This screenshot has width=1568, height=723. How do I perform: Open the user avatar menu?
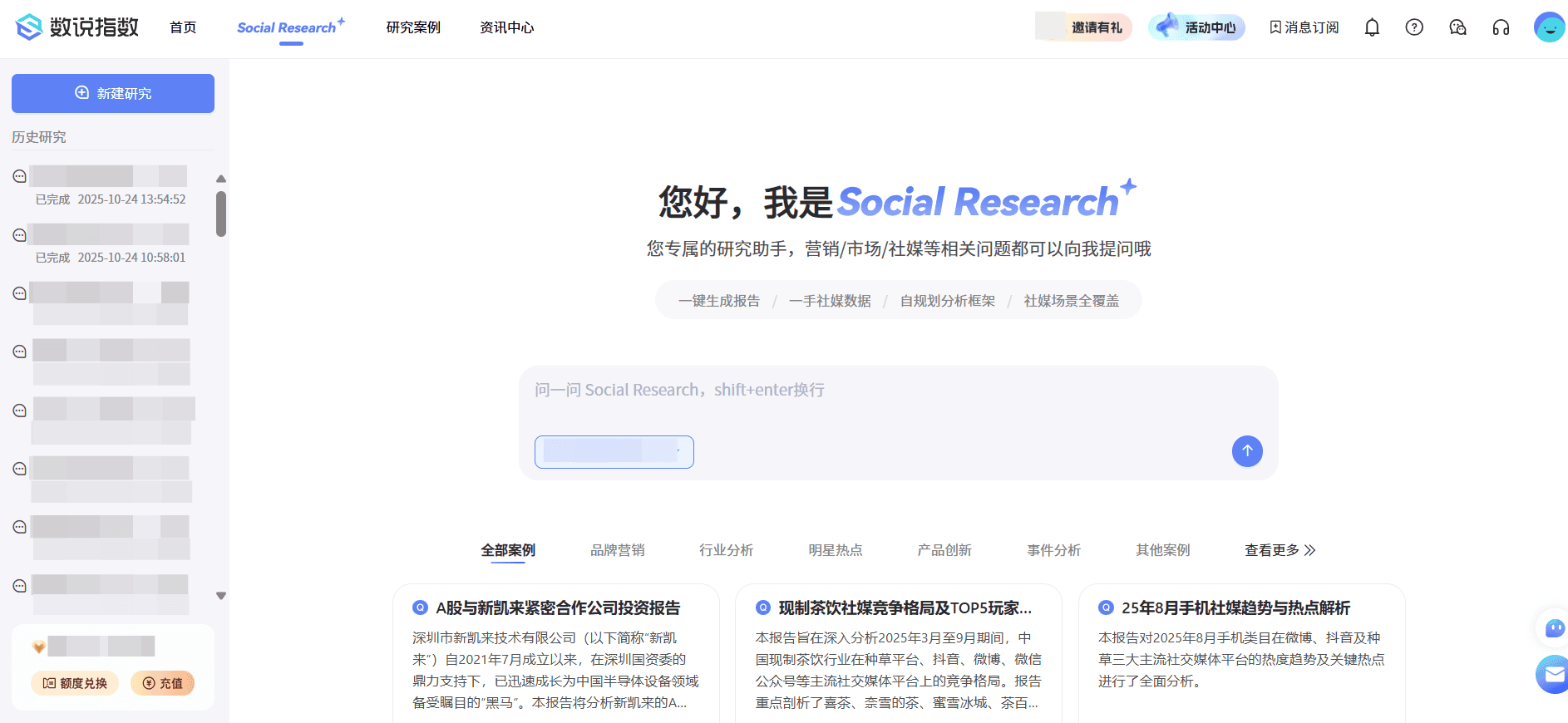[1550, 27]
